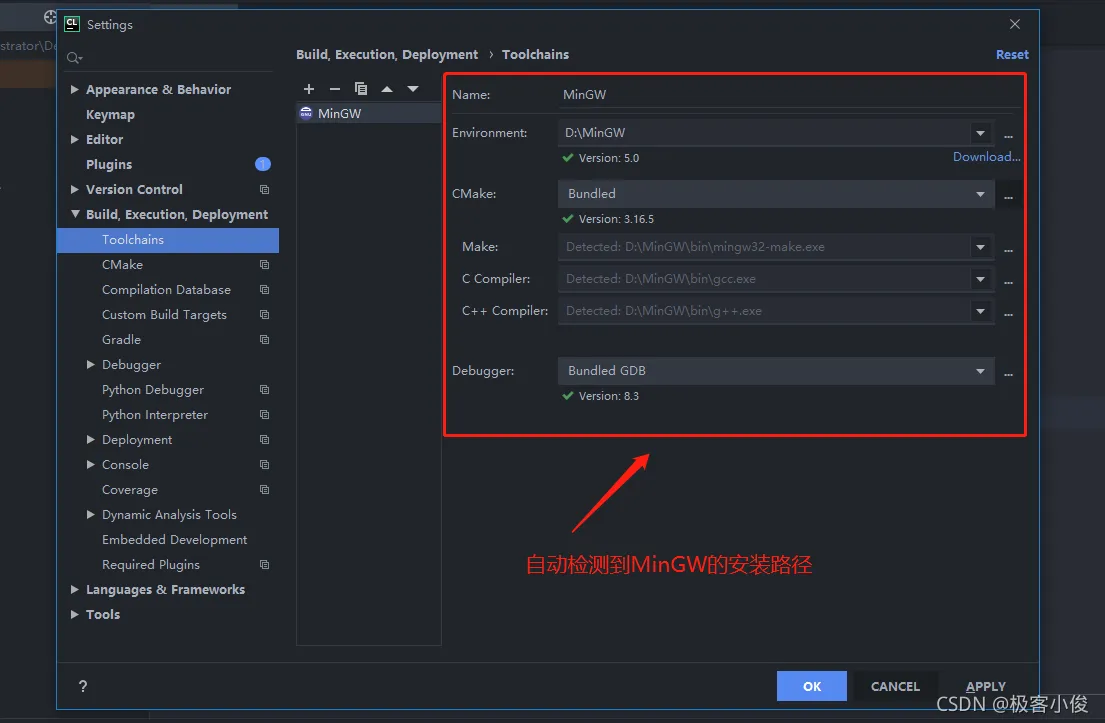Click the Reset link
1105x723 pixels.
pos(1012,54)
